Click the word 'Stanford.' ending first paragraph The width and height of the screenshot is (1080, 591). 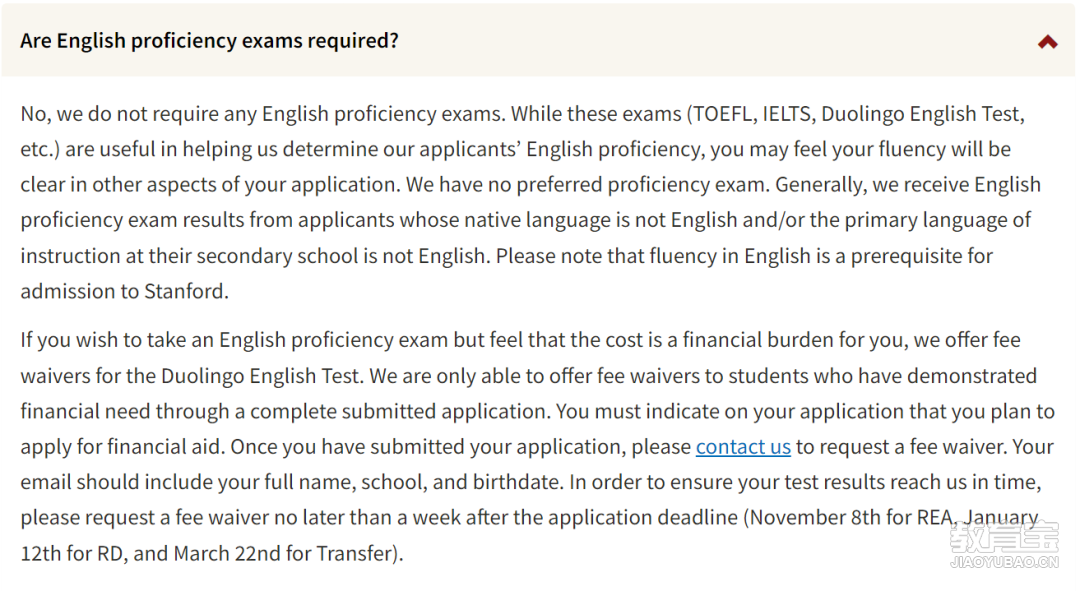point(186,291)
